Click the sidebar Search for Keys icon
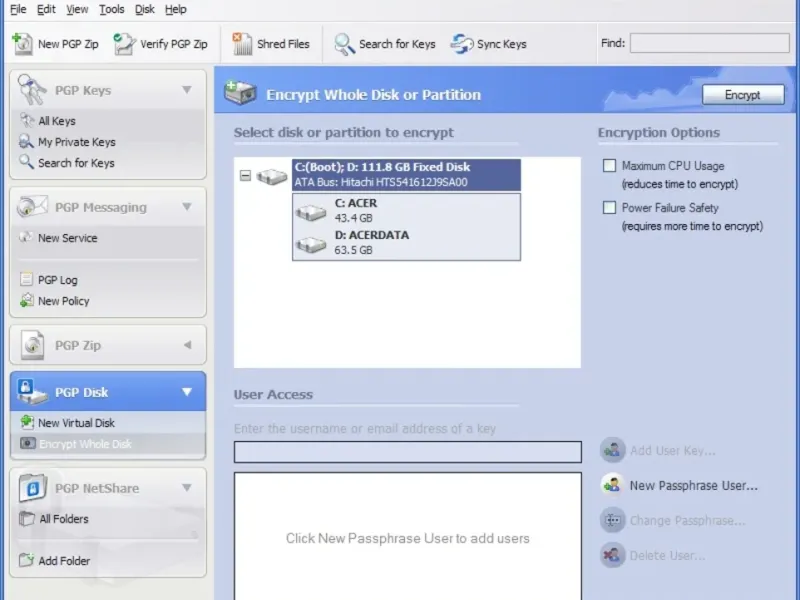The height and width of the screenshot is (600, 800). 27,162
